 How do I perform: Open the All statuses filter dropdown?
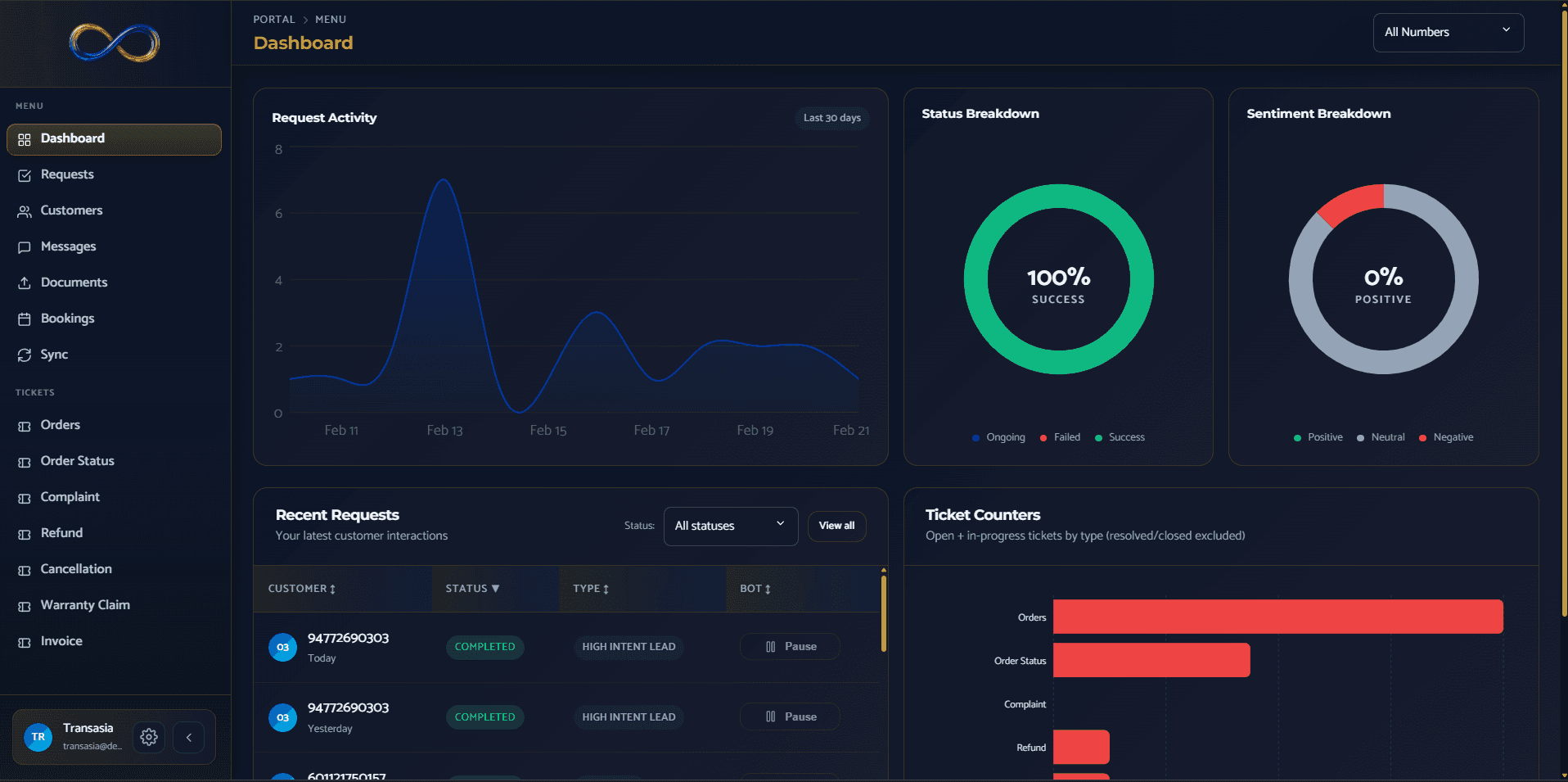pyautogui.click(x=729, y=526)
